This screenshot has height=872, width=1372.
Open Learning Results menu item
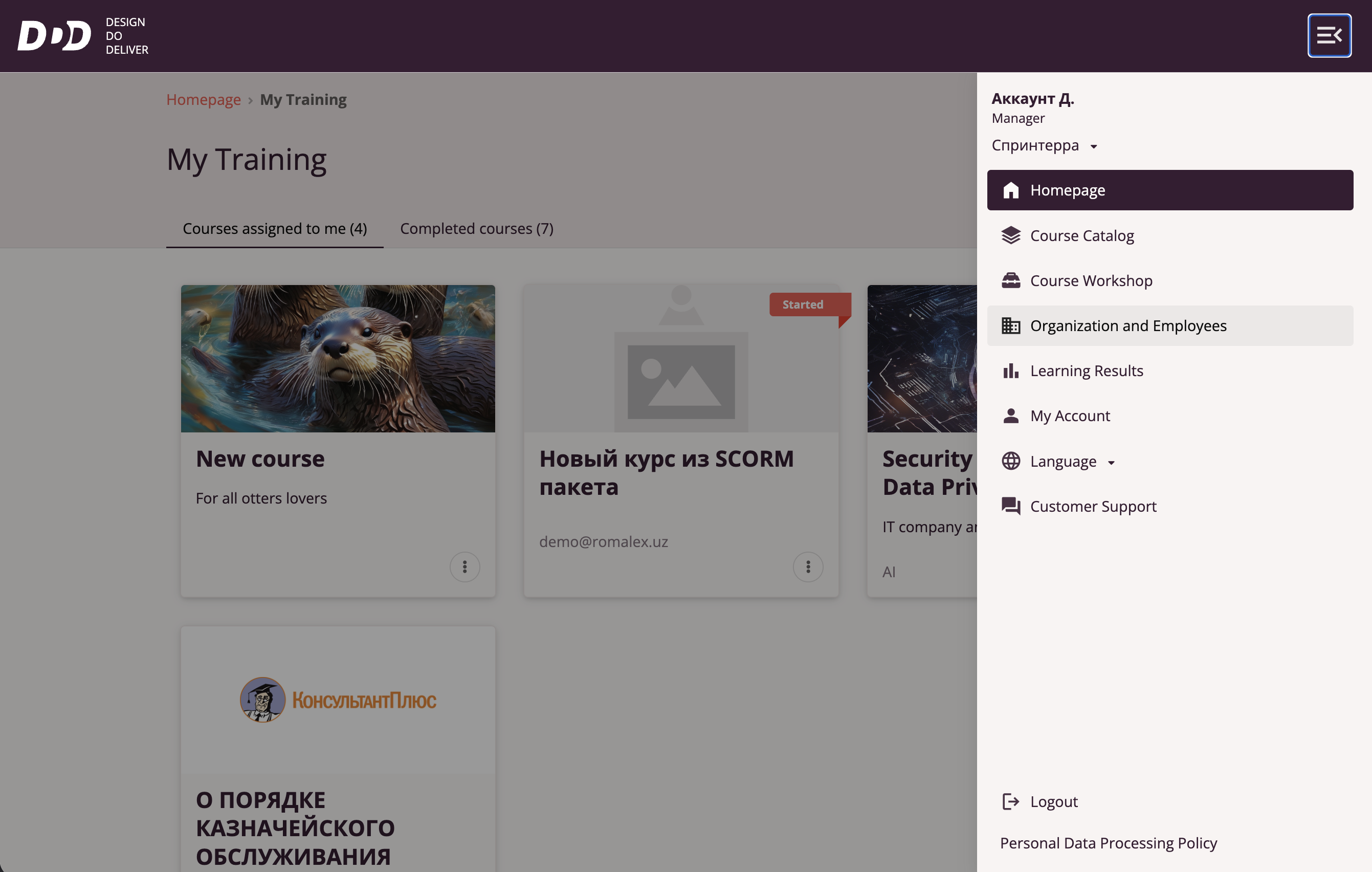(x=1170, y=370)
